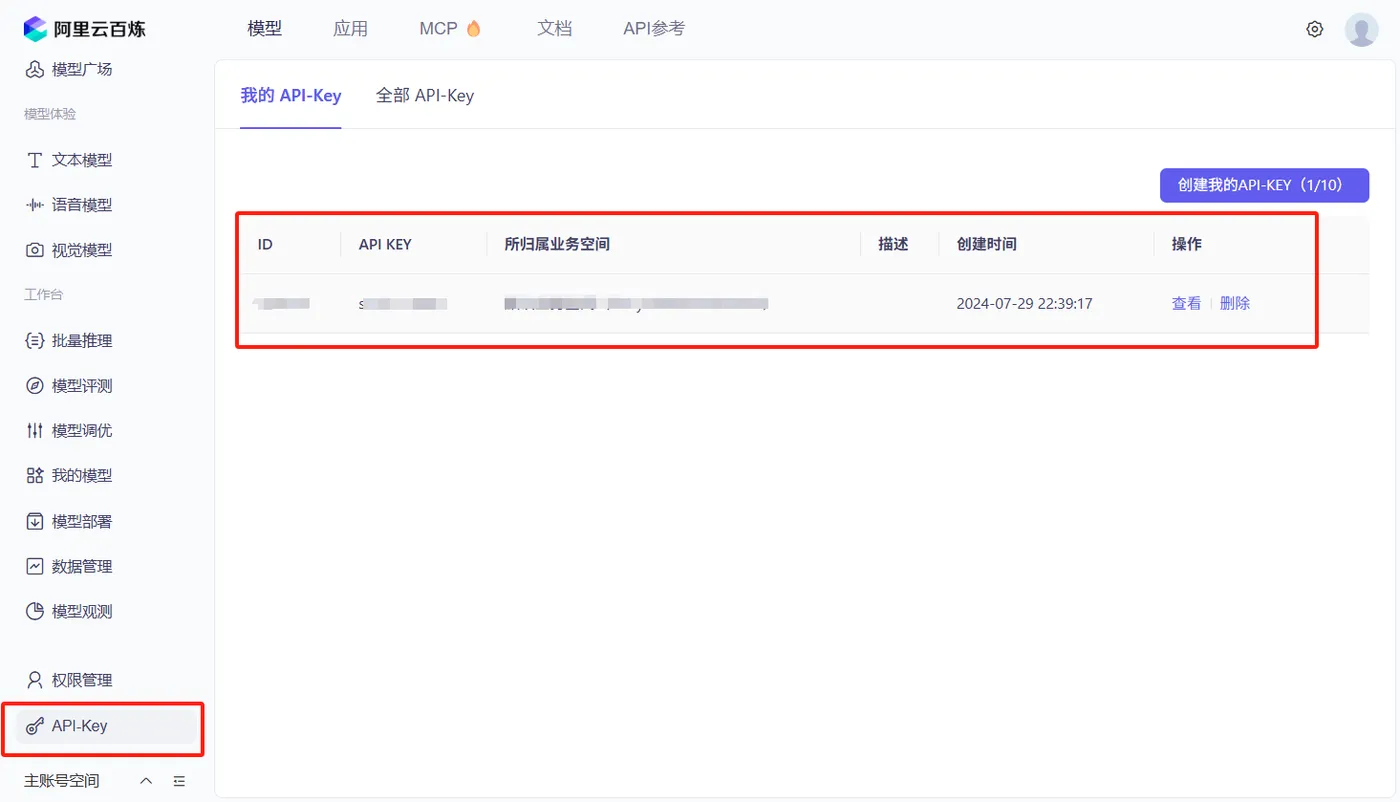Click the user avatar in the header
Screen dimensions: 1400x802
pyautogui.click(x=1362, y=29)
